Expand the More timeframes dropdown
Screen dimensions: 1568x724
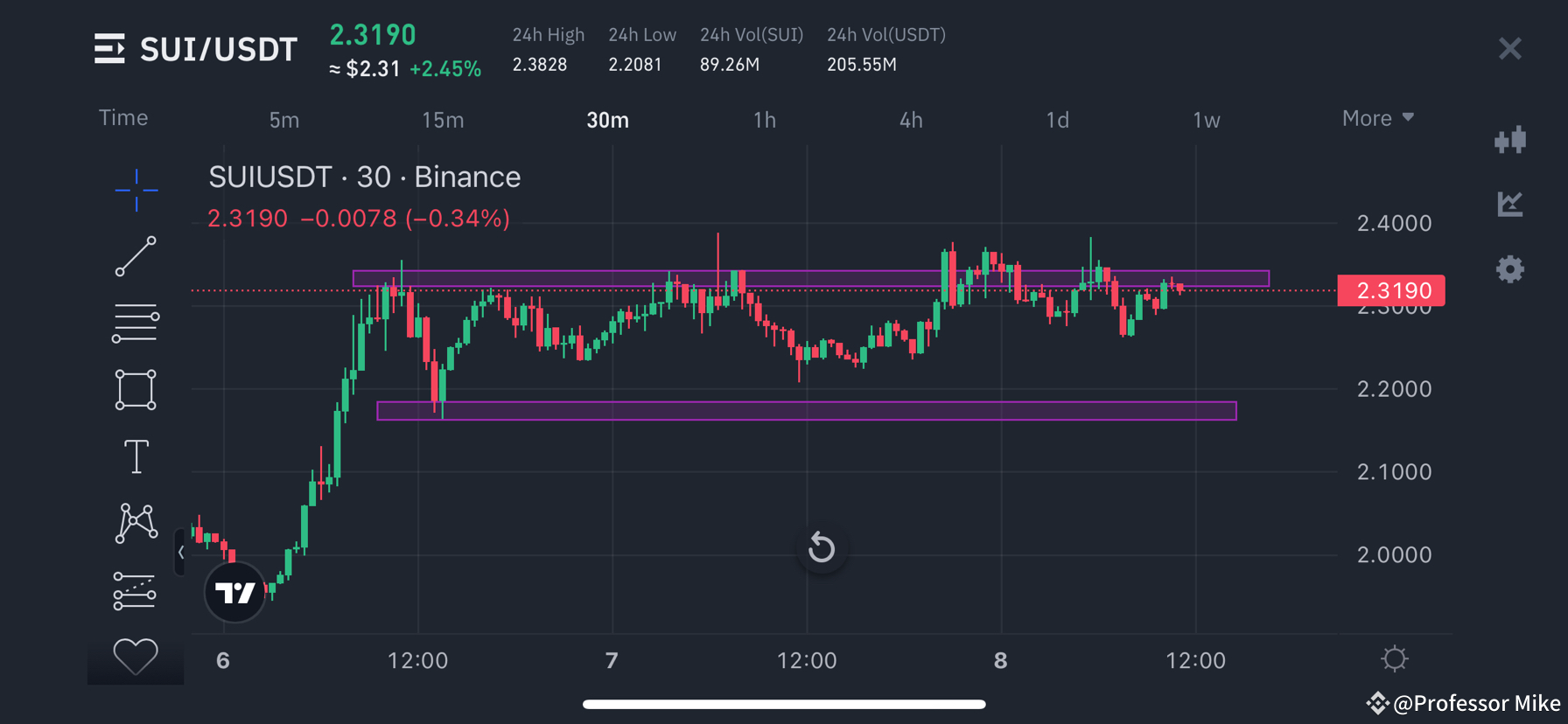[x=1378, y=118]
